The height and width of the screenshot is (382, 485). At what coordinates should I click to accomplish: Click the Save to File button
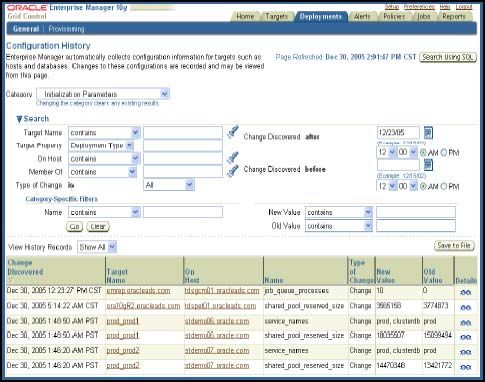click(x=454, y=246)
